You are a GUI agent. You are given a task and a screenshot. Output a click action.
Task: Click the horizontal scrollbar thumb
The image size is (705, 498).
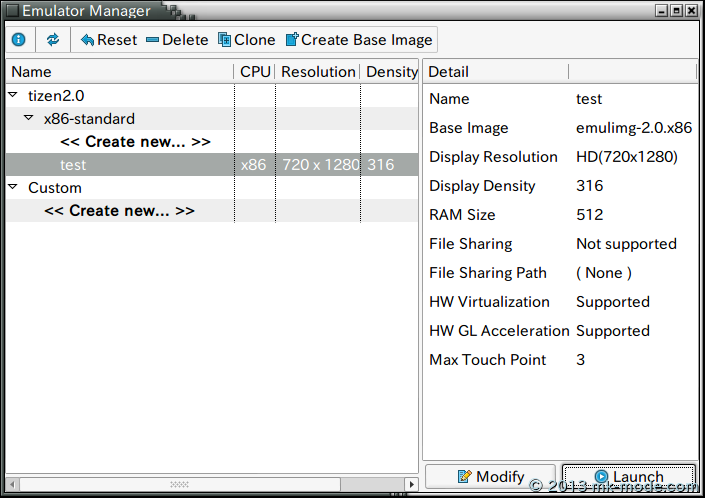[x=178, y=484]
